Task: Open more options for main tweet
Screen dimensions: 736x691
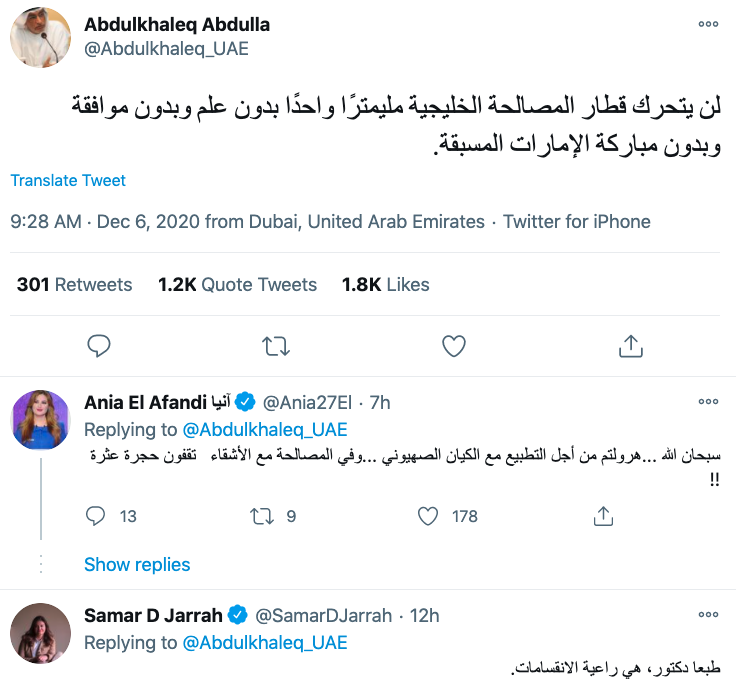Action: 708,24
